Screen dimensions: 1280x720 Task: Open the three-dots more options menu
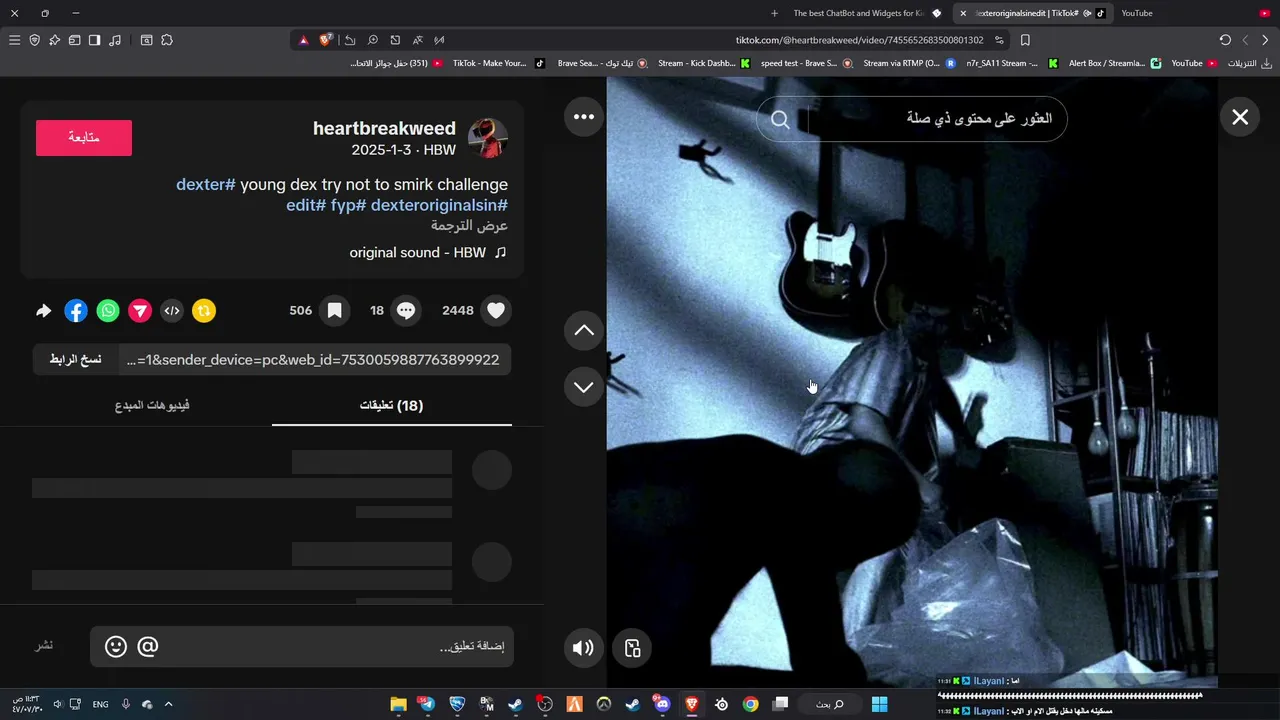tap(584, 117)
